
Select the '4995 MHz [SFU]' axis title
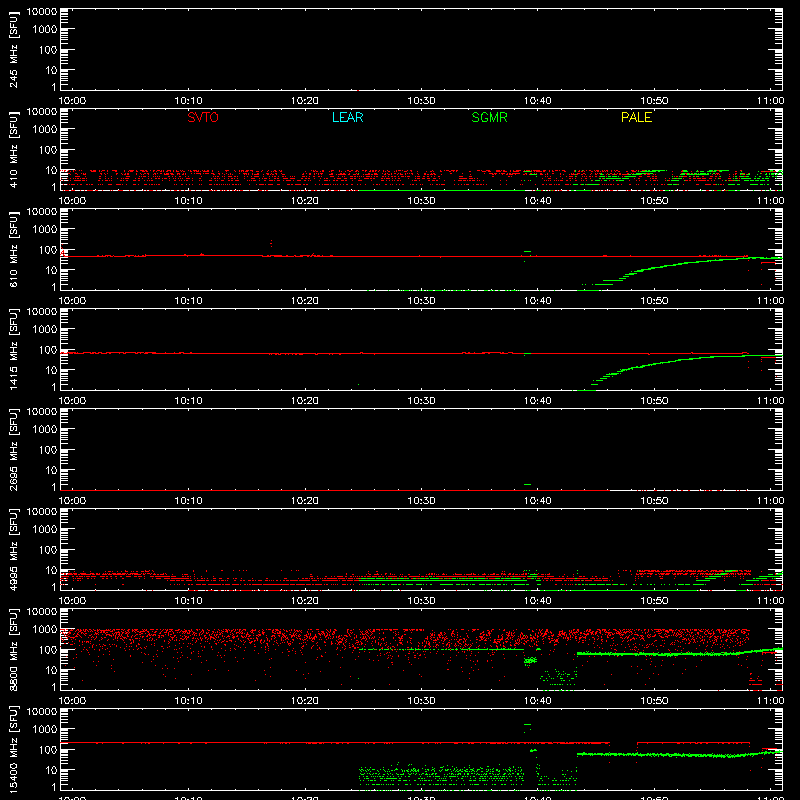[x=13, y=550]
